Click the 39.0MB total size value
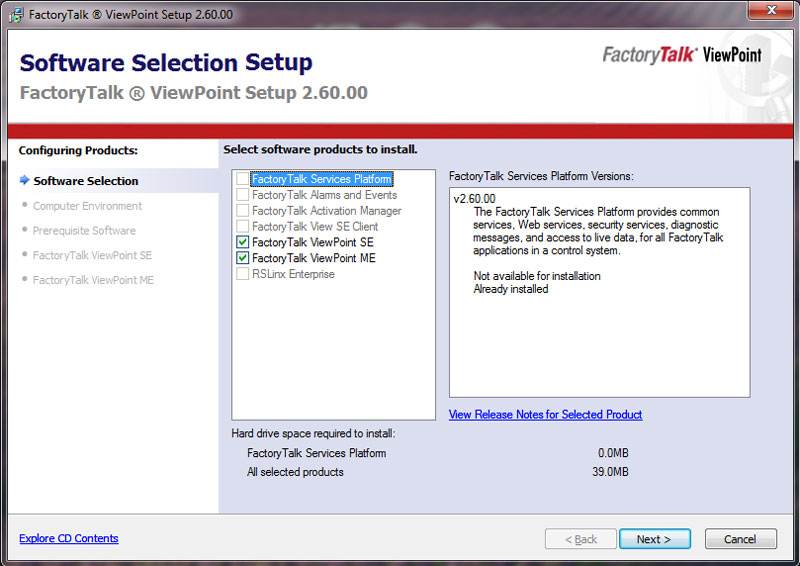This screenshot has width=800, height=566. pos(610,472)
